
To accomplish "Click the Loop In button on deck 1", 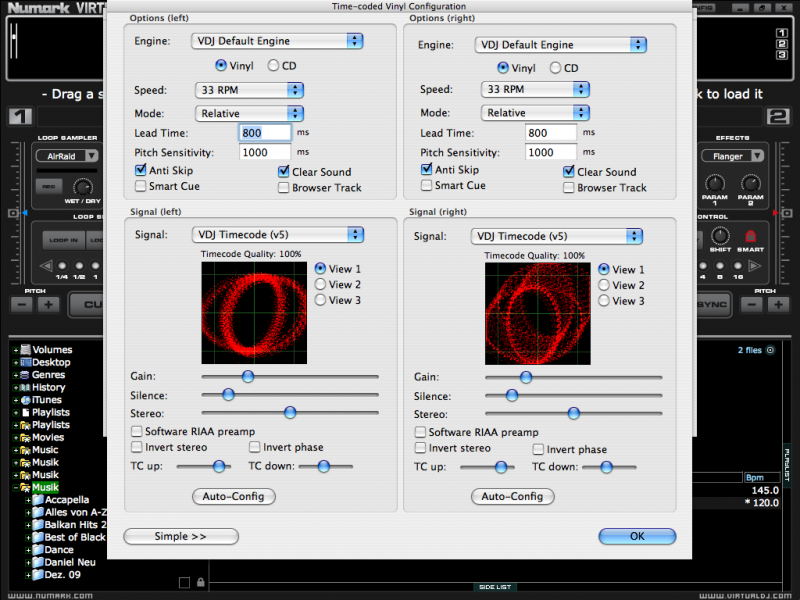I will (64, 240).
